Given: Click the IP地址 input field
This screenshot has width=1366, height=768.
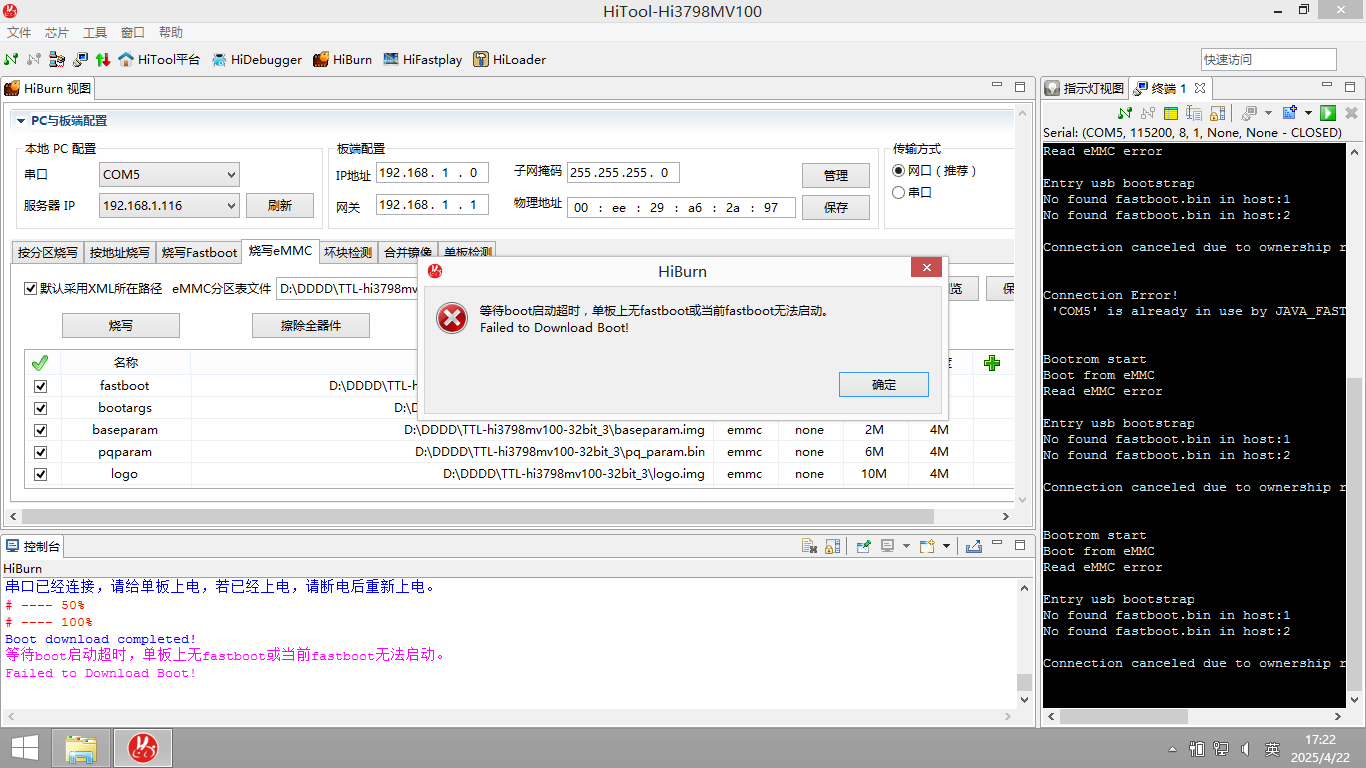Looking at the screenshot, I should 432,173.
